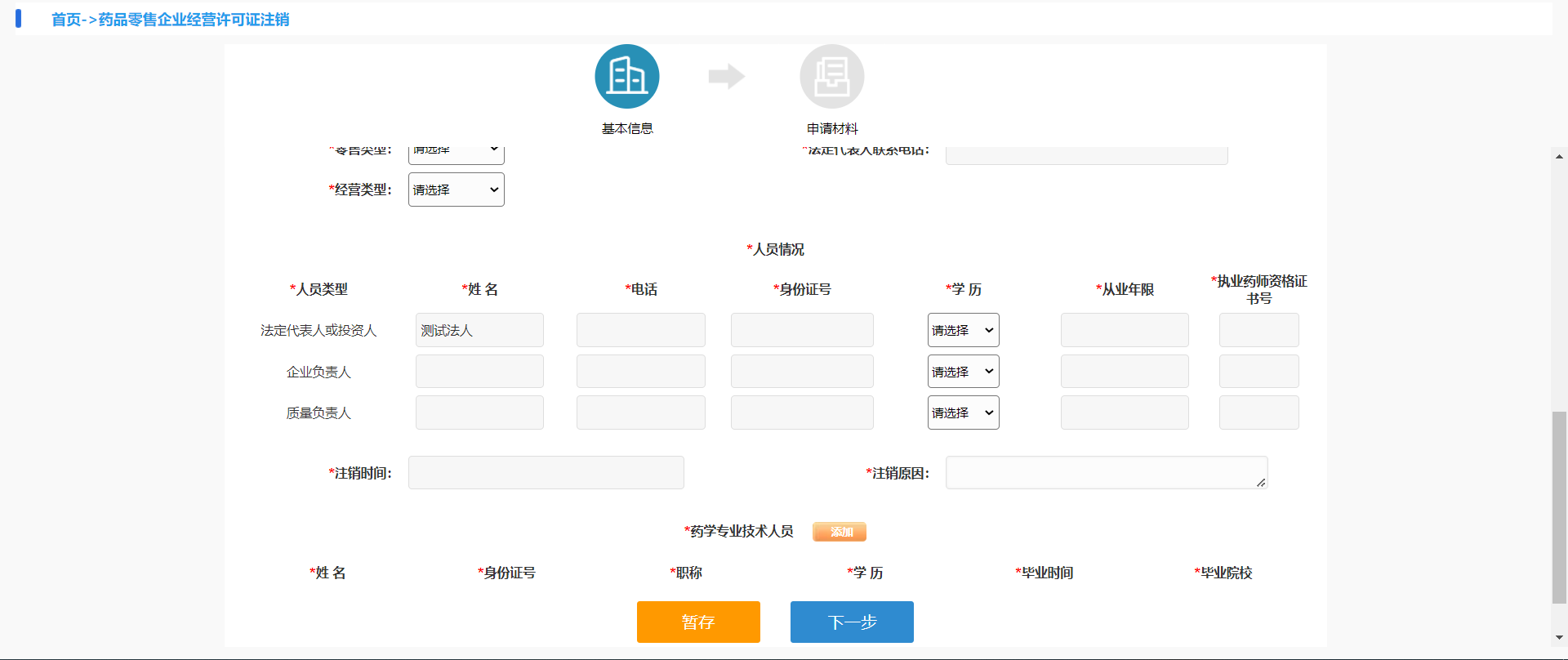The height and width of the screenshot is (660, 1568).
Task: Click the vertical scrollbar thumb
Action: click(1559, 506)
